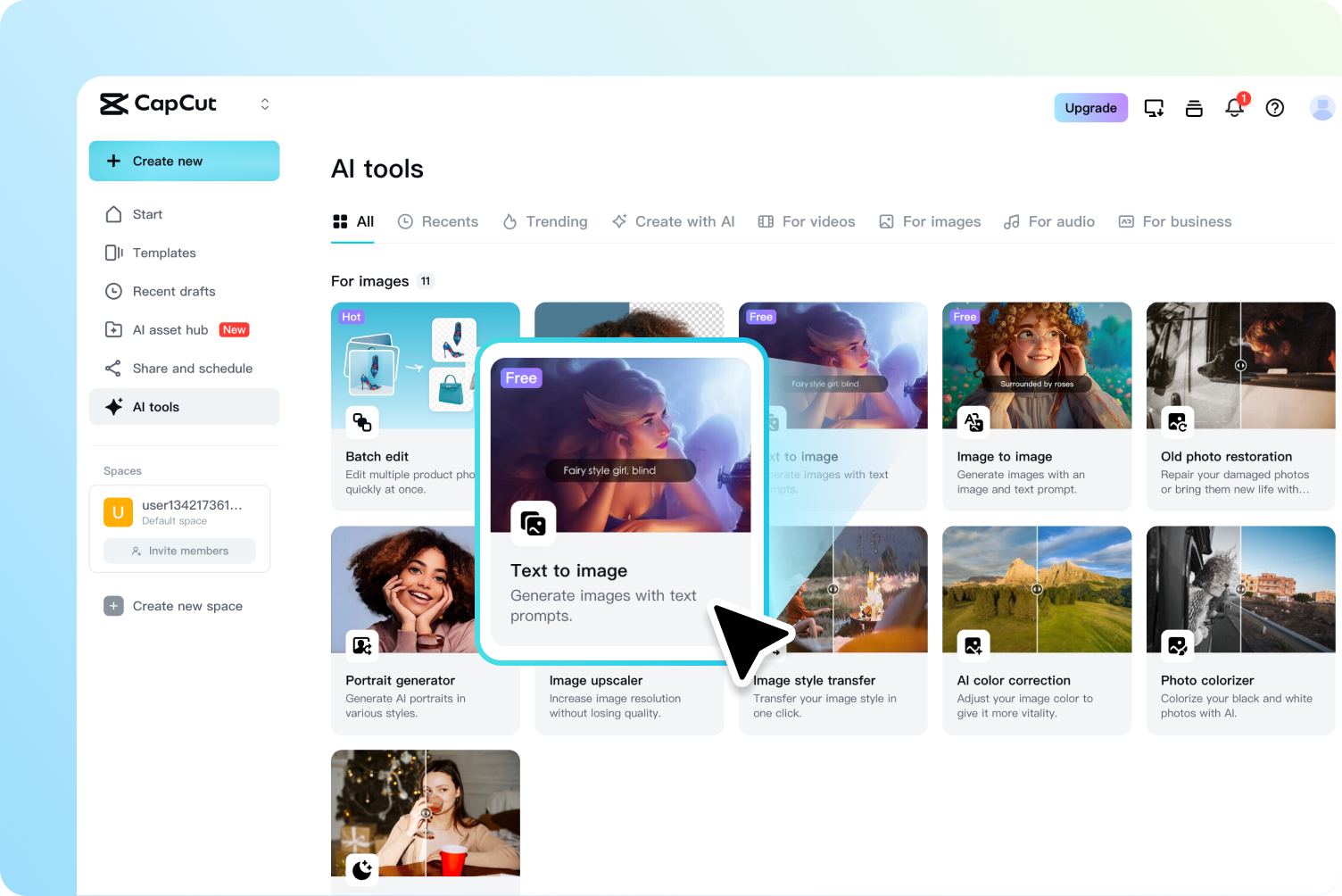The image size is (1342, 896).
Task: Click the help question mark icon
Action: click(x=1275, y=107)
